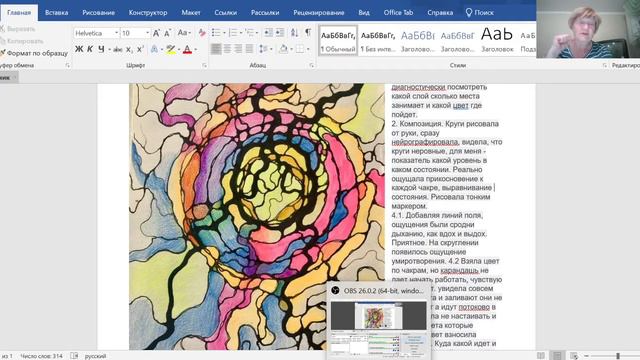Clear all formatting with the eraser icon
The height and width of the screenshot is (360, 640).
click(202, 33)
